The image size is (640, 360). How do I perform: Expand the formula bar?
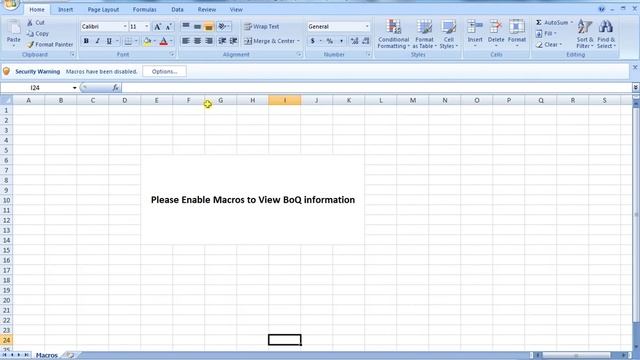pos(635,87)
